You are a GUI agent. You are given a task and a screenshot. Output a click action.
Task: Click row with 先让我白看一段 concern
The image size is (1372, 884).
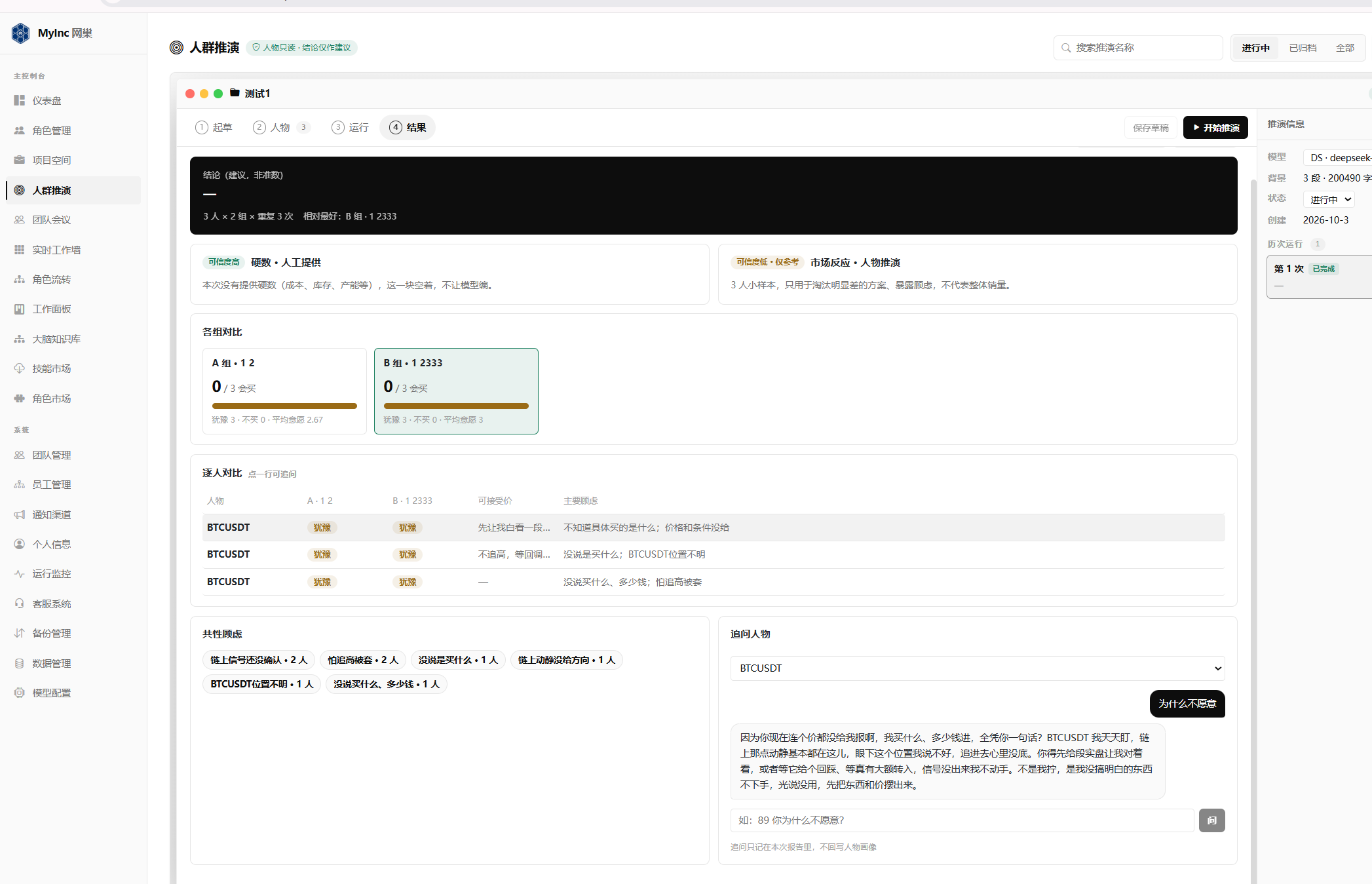point(714,528)
